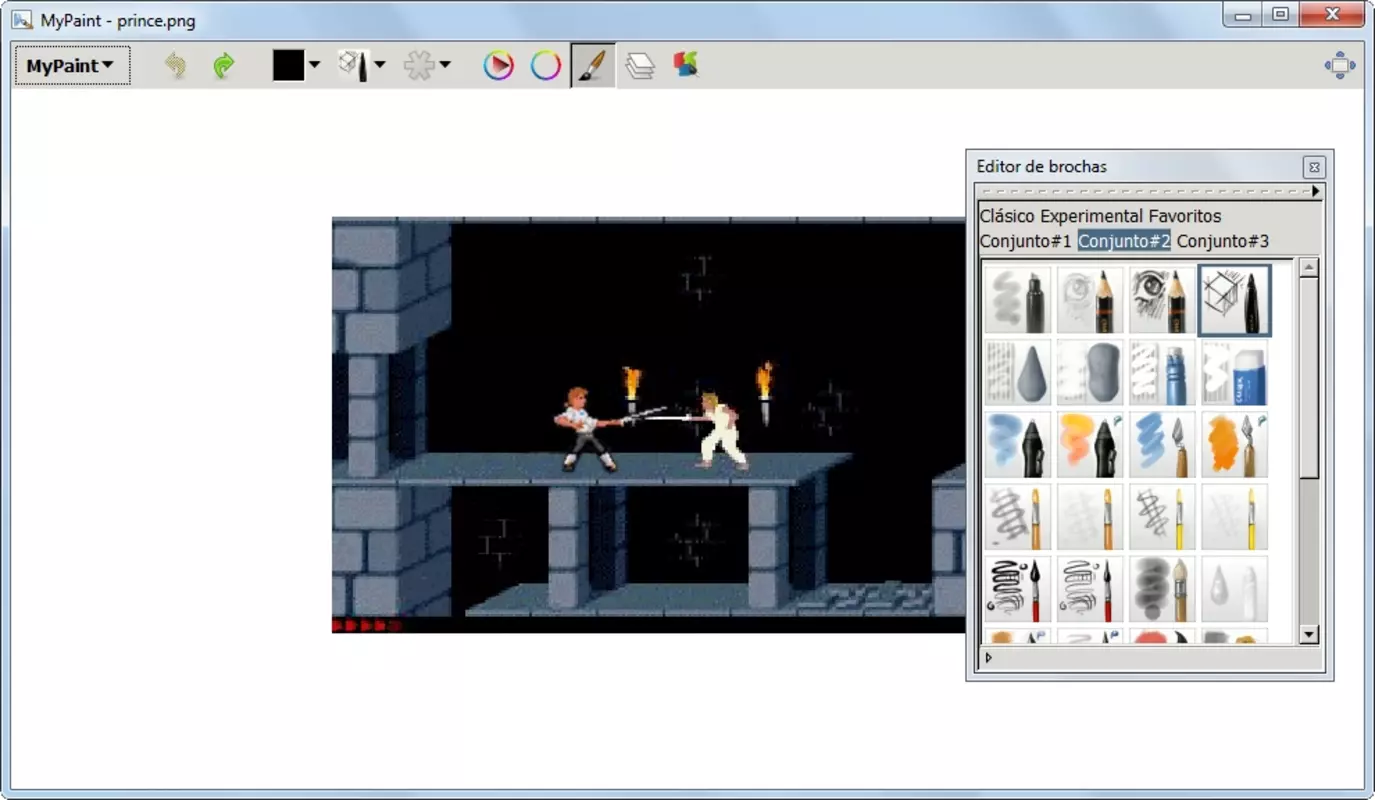Select the gray kneaded eraser brush
This screenshot has height=800, width=1375.
point(1090,372)
